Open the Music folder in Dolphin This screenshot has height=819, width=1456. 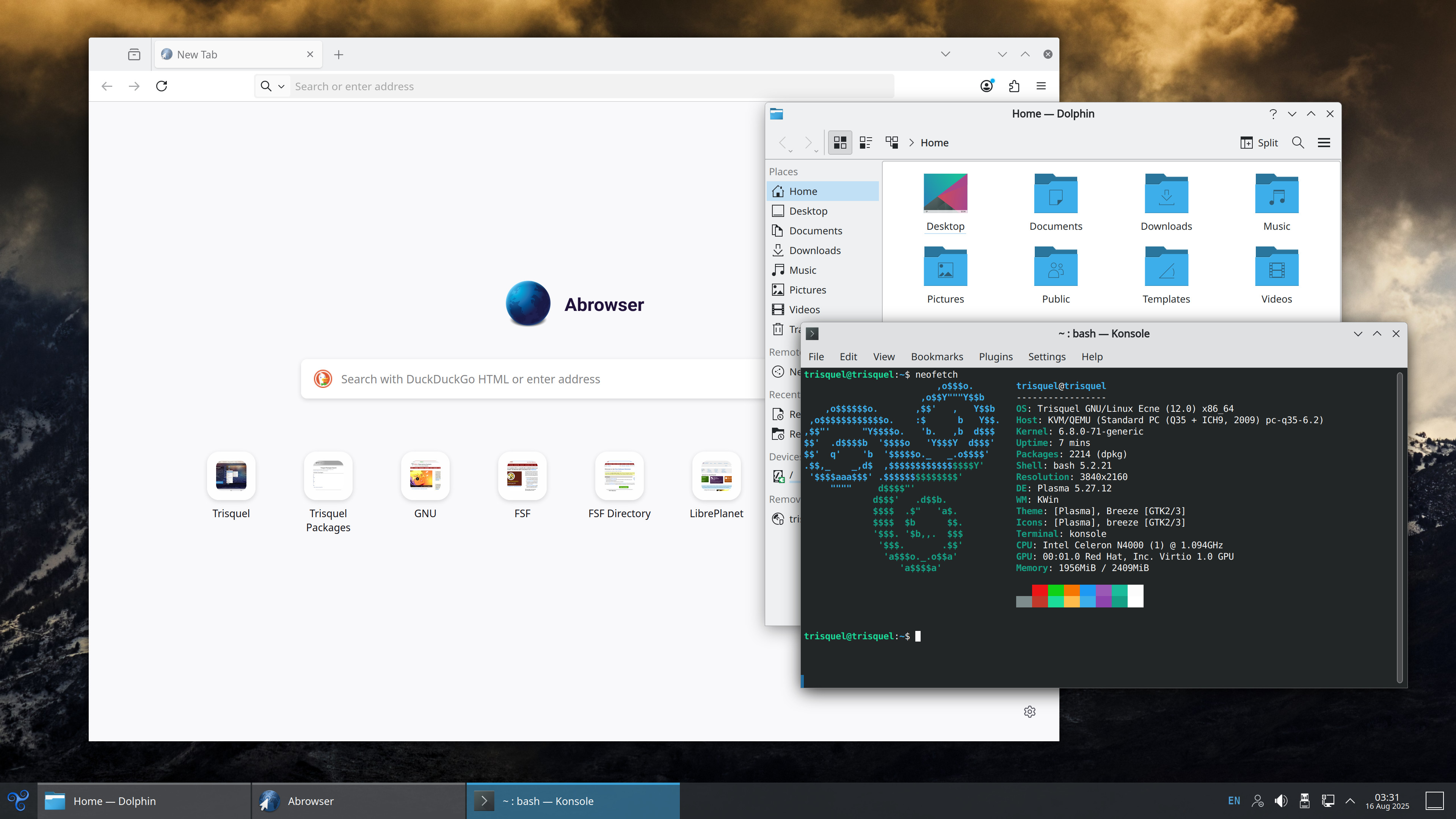point(1277,202)
